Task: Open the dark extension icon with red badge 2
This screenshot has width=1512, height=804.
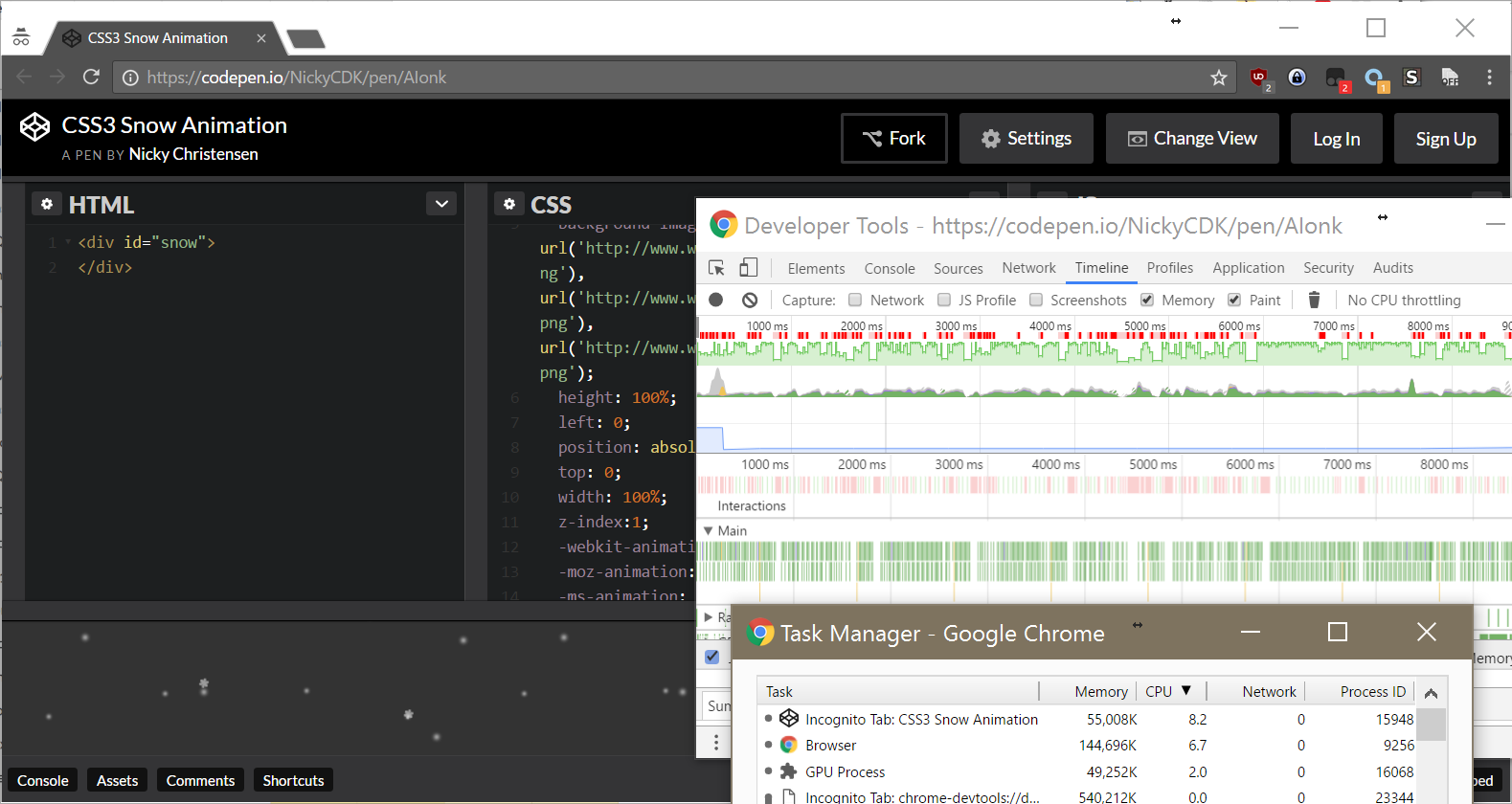Action: pos(1336,78)
